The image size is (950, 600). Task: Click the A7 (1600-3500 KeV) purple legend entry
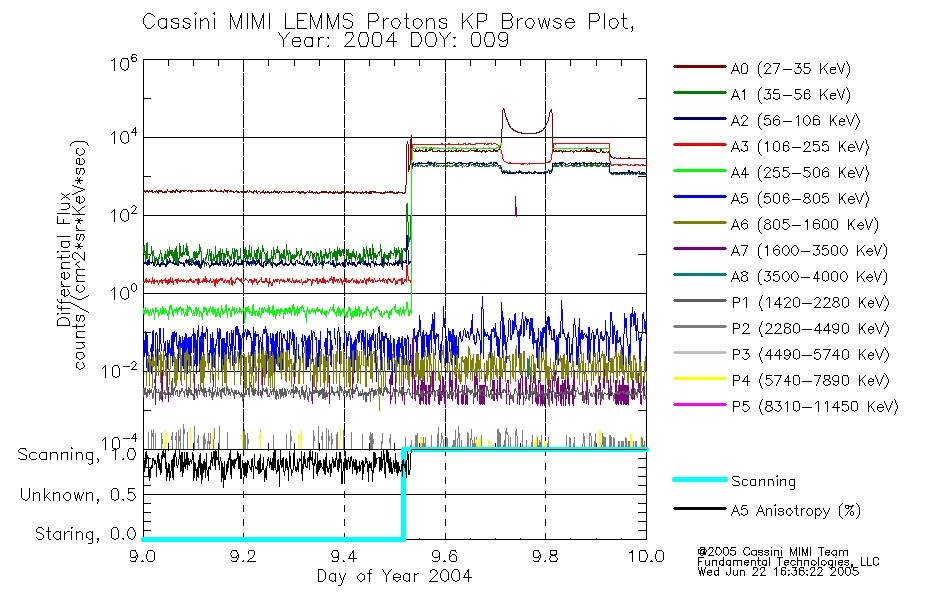pos(780,250)
